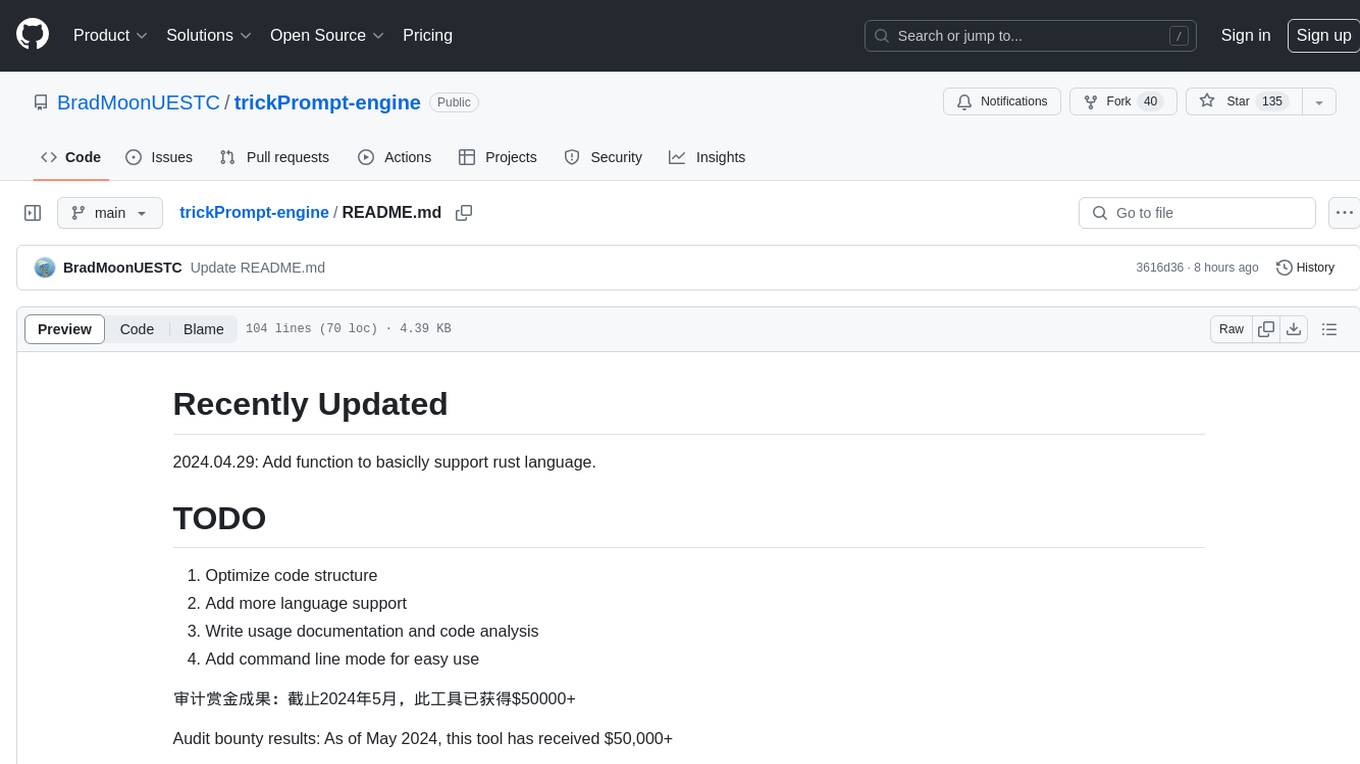Viewport: 1360px width, 764px height.
Task: Open trickPrompt-engine breadcrumb link
Action: (x=254, y=212)
